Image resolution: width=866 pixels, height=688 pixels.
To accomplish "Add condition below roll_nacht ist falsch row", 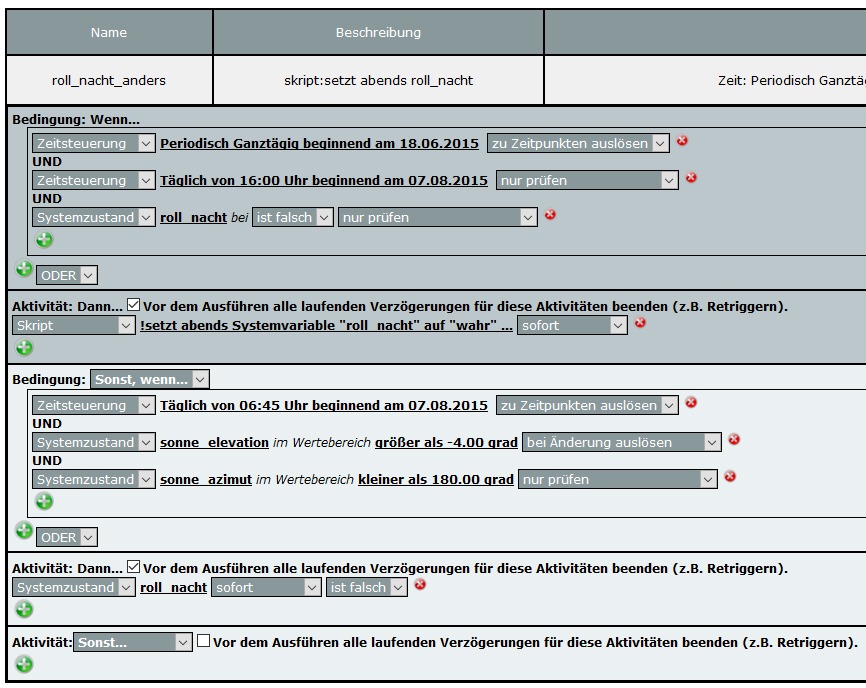I will pyautogui.click(x=44, y=240).
